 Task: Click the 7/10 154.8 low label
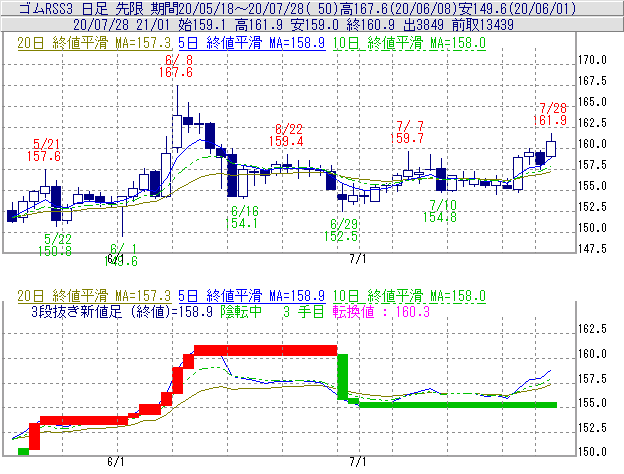(x=440, y=211)
